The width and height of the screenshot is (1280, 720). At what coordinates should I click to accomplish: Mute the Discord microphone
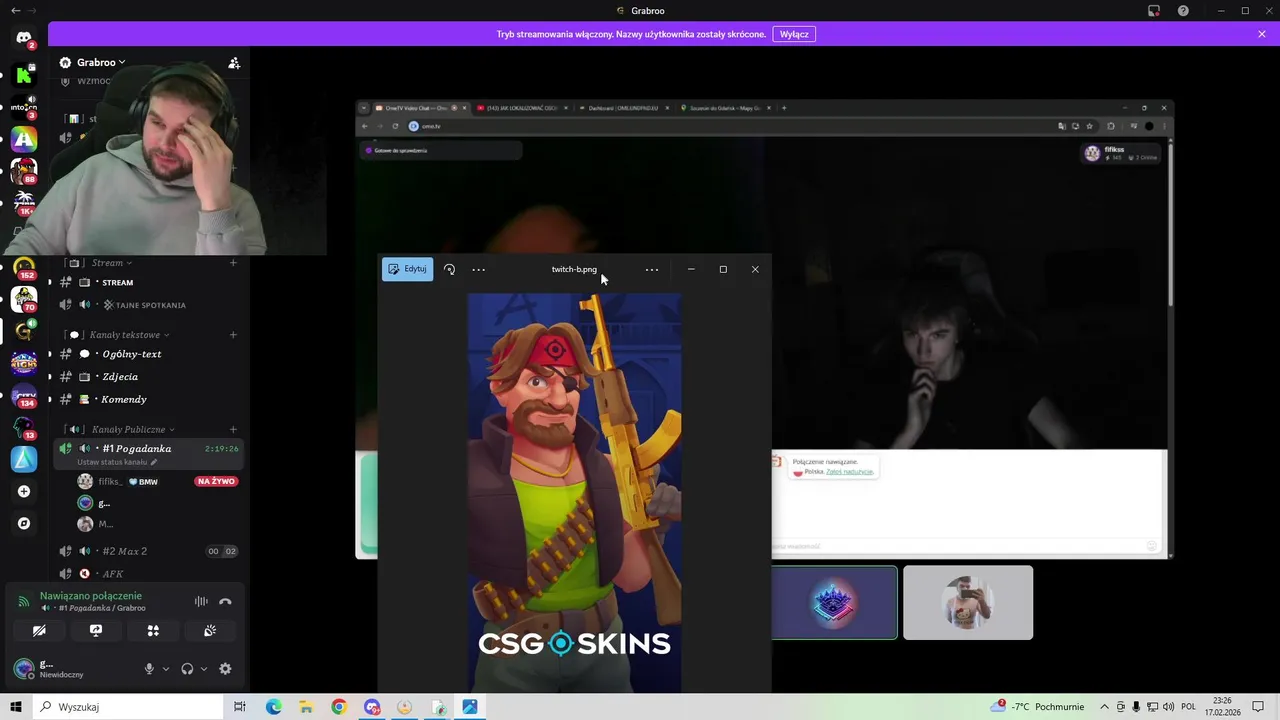pos(149,669)
